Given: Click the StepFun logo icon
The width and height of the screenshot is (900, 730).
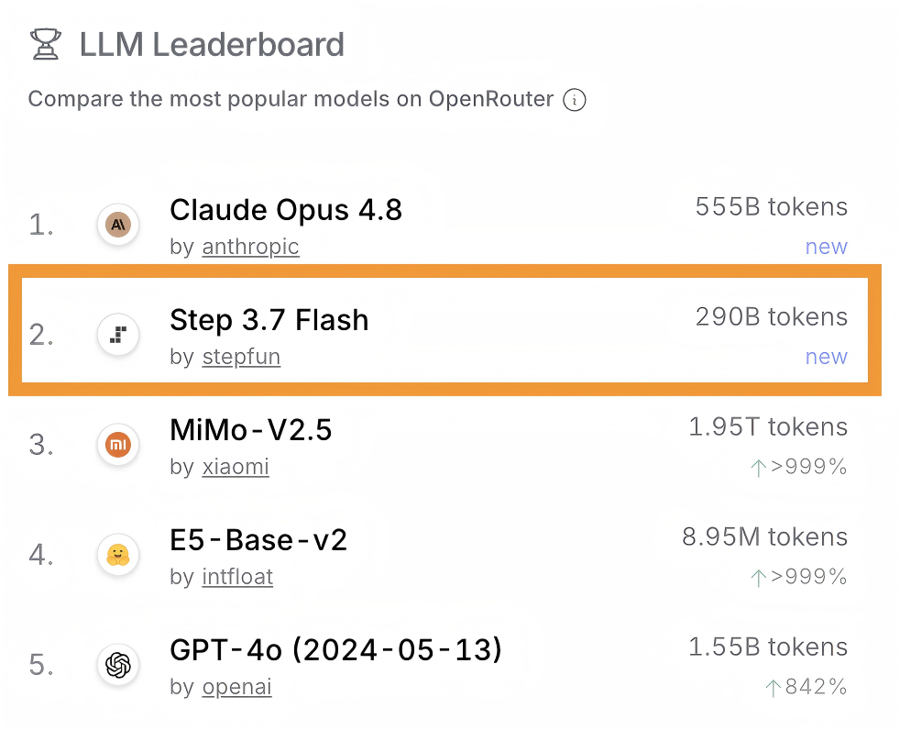Looking at the screenshot, I should point(118,335).
